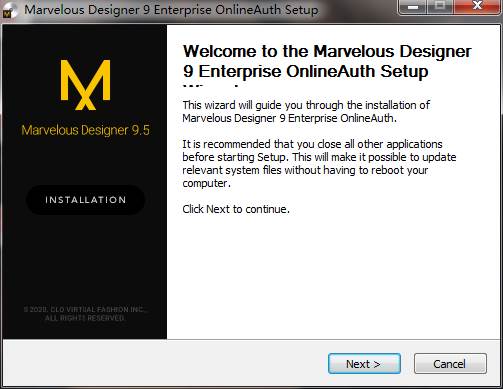Close the setup window
This screenshot has width=503, height=389.
pos(477,6)
